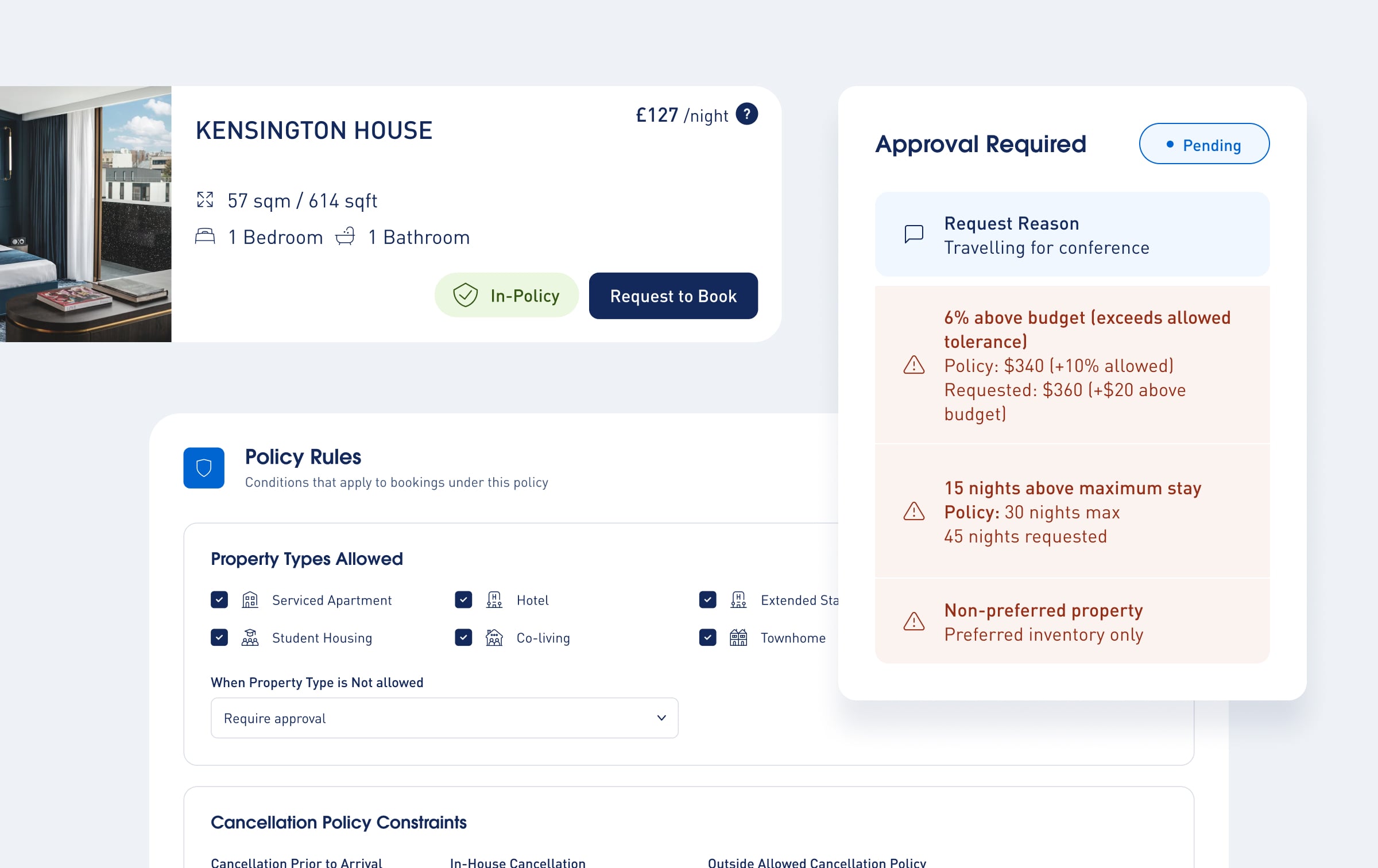Click the Townhome building icon
This screenshot has height=868, width=1378.
(x=738, y=638)
